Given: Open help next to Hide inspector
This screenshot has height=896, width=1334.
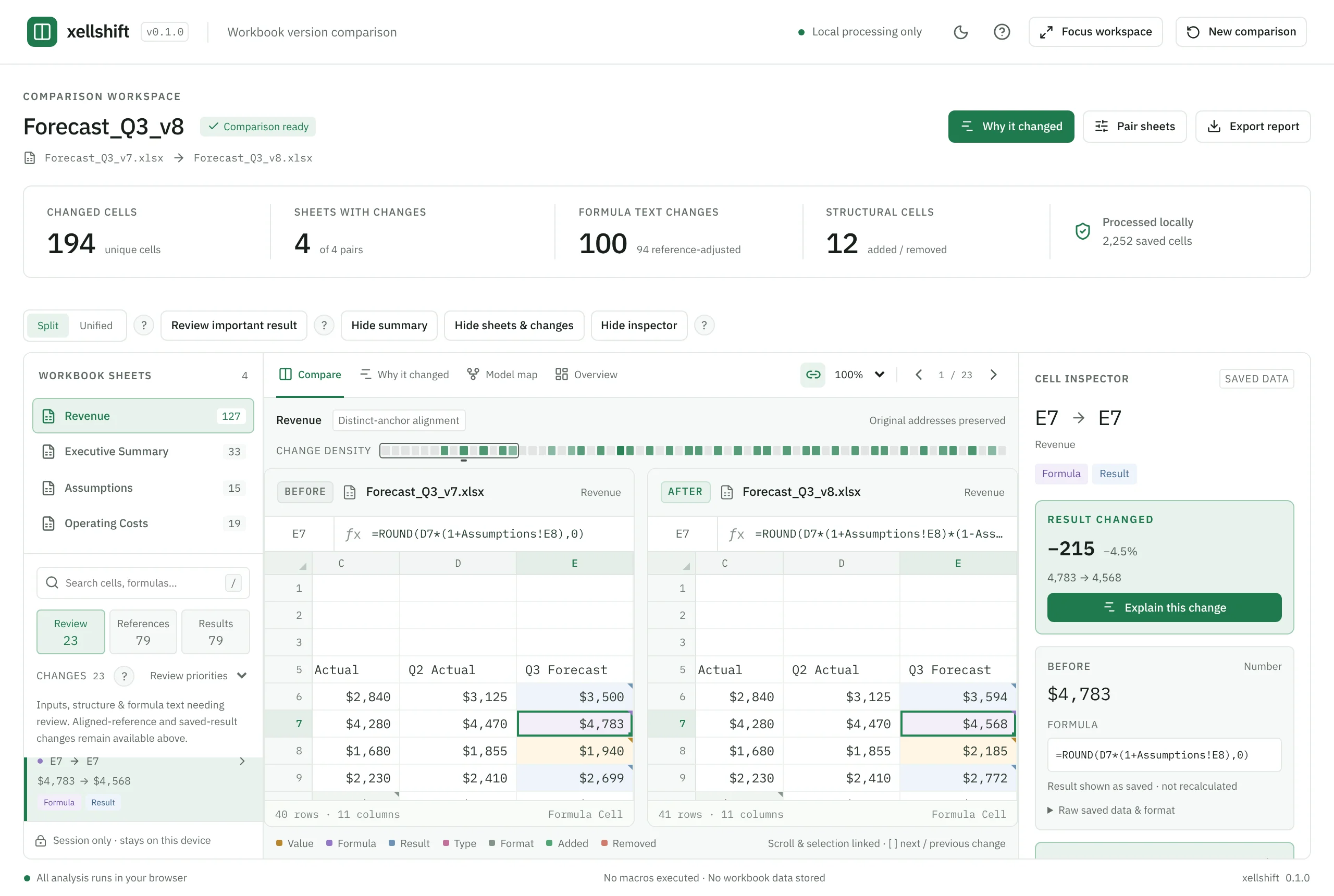Looking at the screenshot, I should pos(704,326).
